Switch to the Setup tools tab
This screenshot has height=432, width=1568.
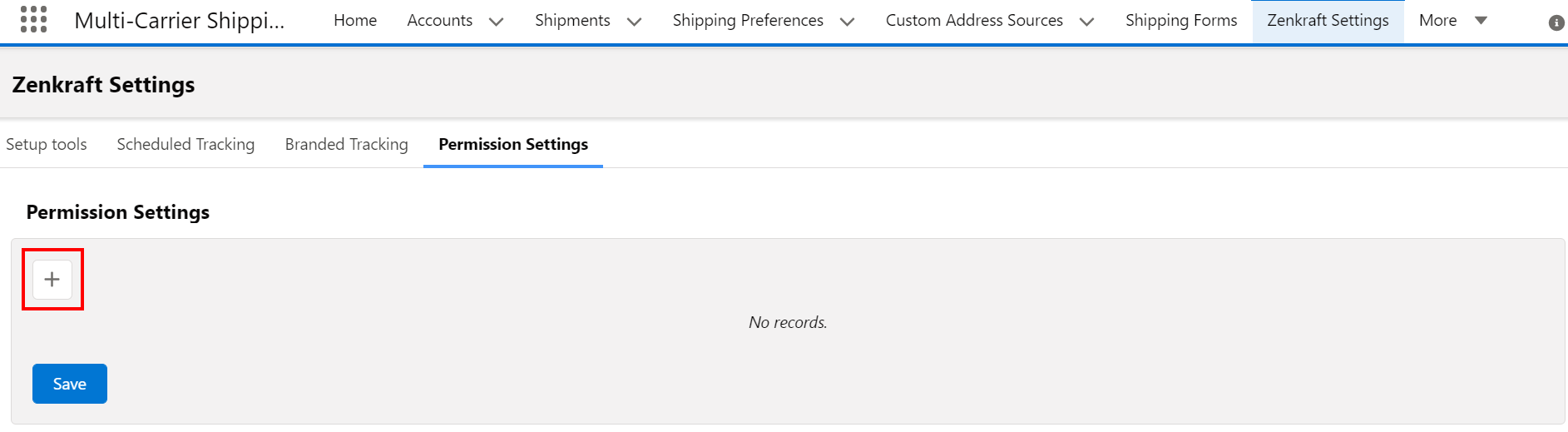point(47,144)
